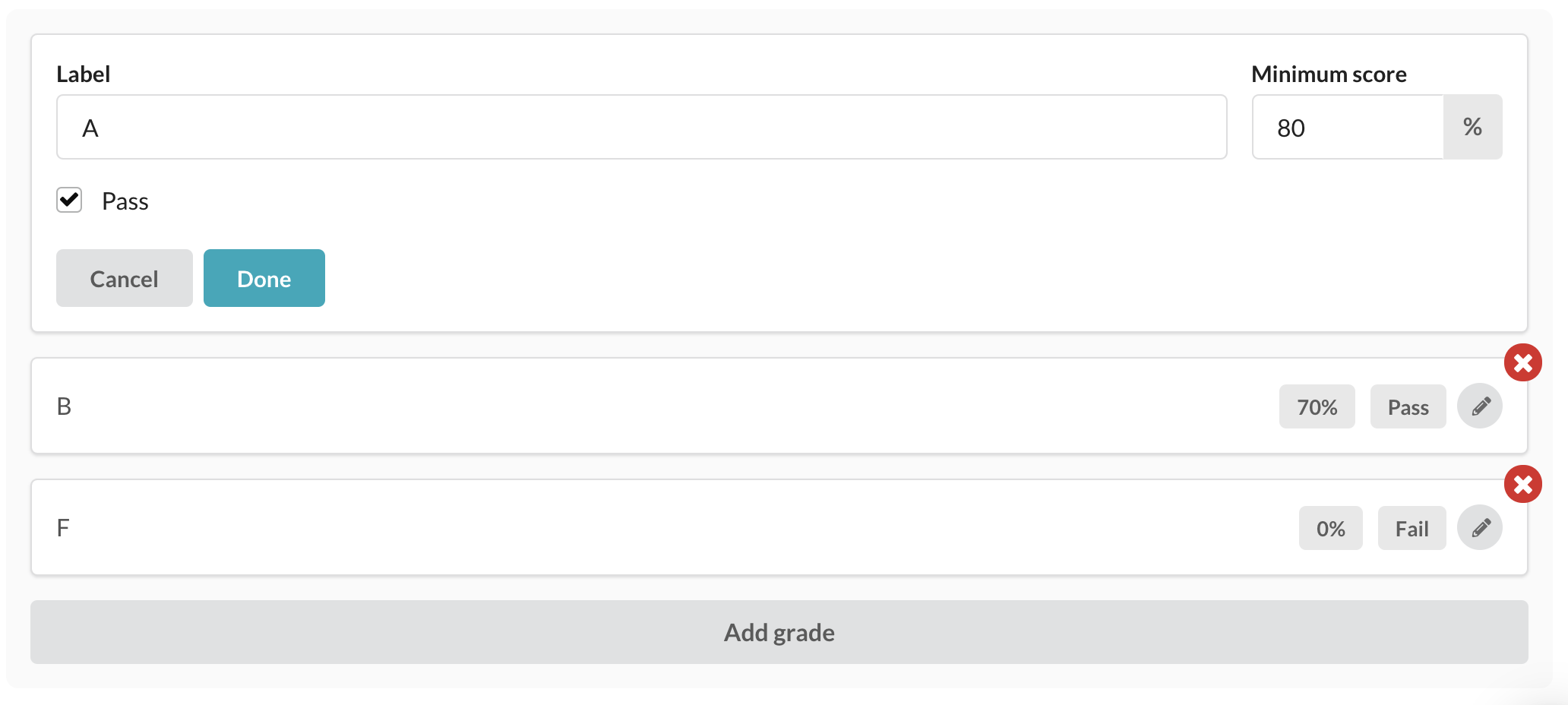Click the Pass badge on B row

coord(1408,406)
